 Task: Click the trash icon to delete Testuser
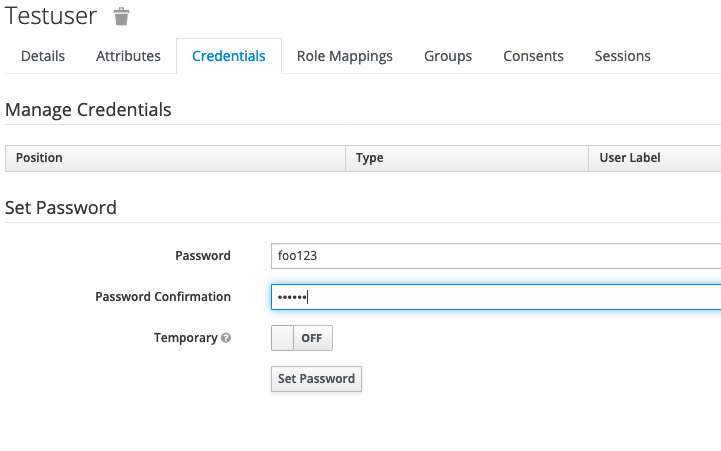click(x=121, y=16)
